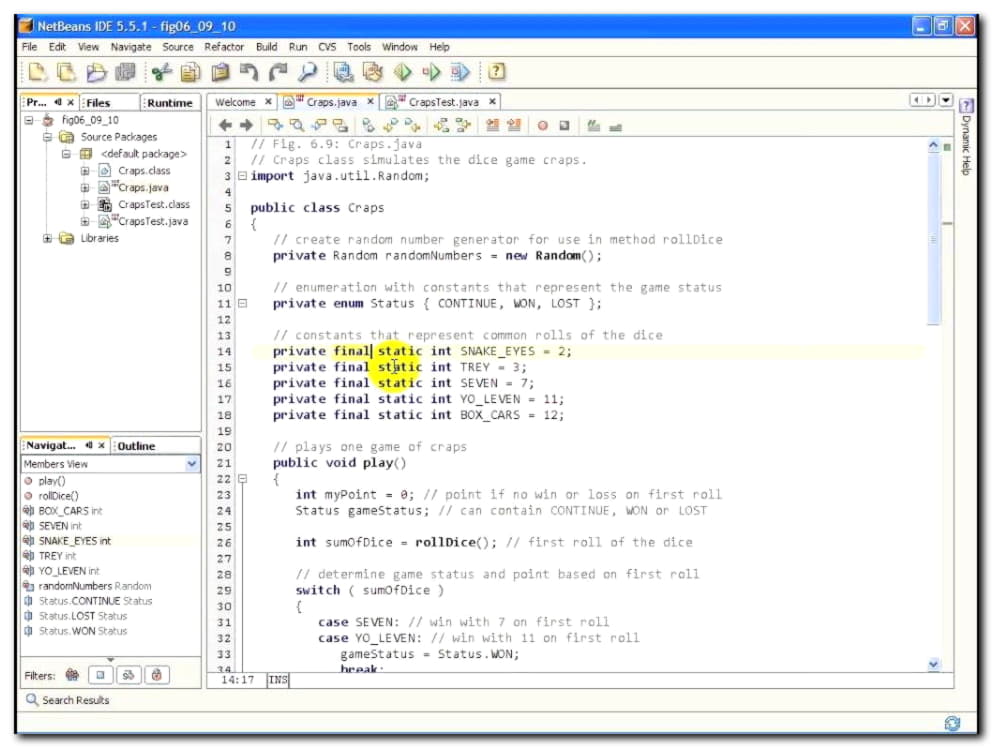Collapse the Source Packages node
Screen dimensions: 993x748
click(47, 137)
